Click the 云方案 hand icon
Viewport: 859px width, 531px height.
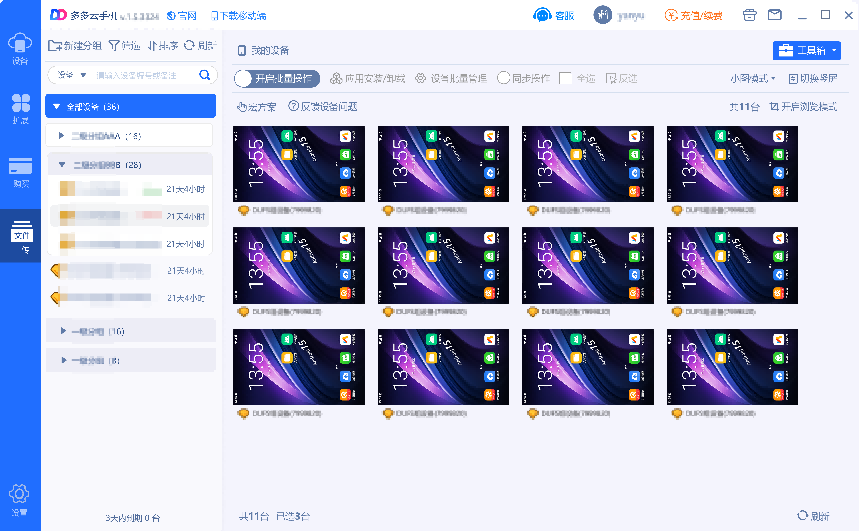tap(242, 107)
